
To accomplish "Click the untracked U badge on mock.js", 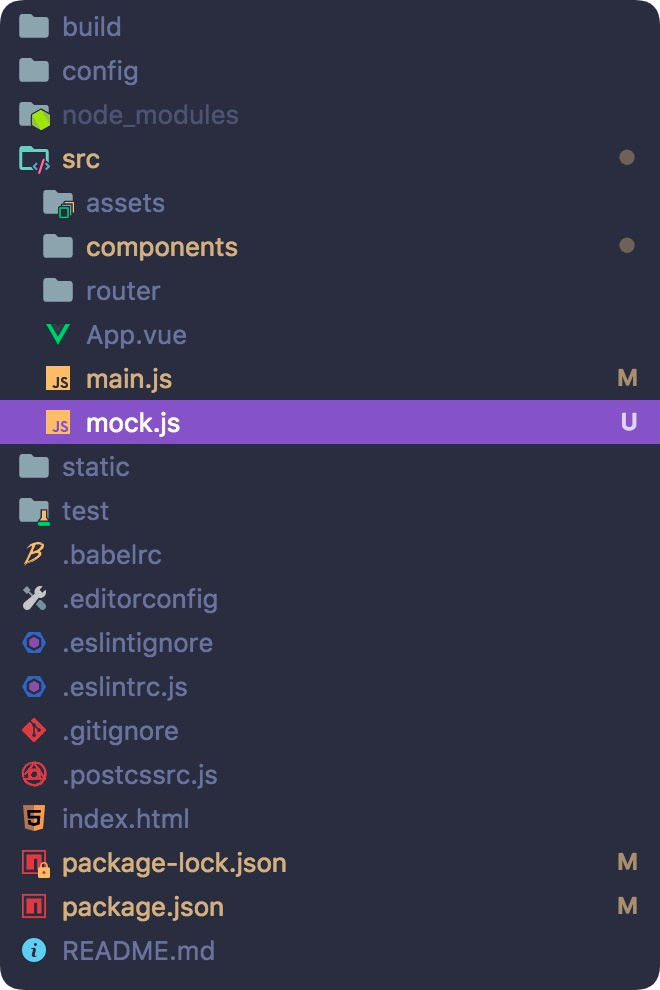I will point(628,423).
